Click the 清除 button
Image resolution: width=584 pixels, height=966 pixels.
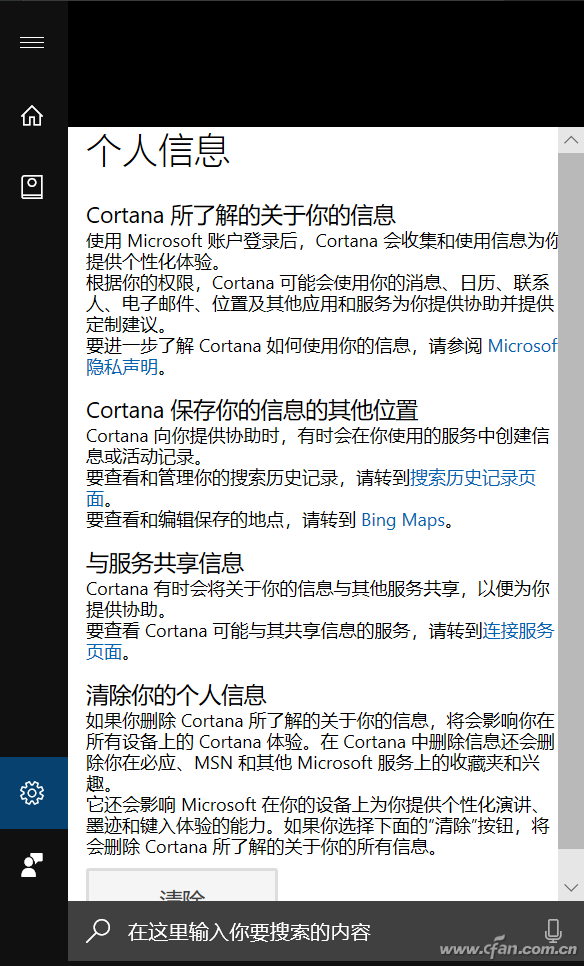coord(182,886)
